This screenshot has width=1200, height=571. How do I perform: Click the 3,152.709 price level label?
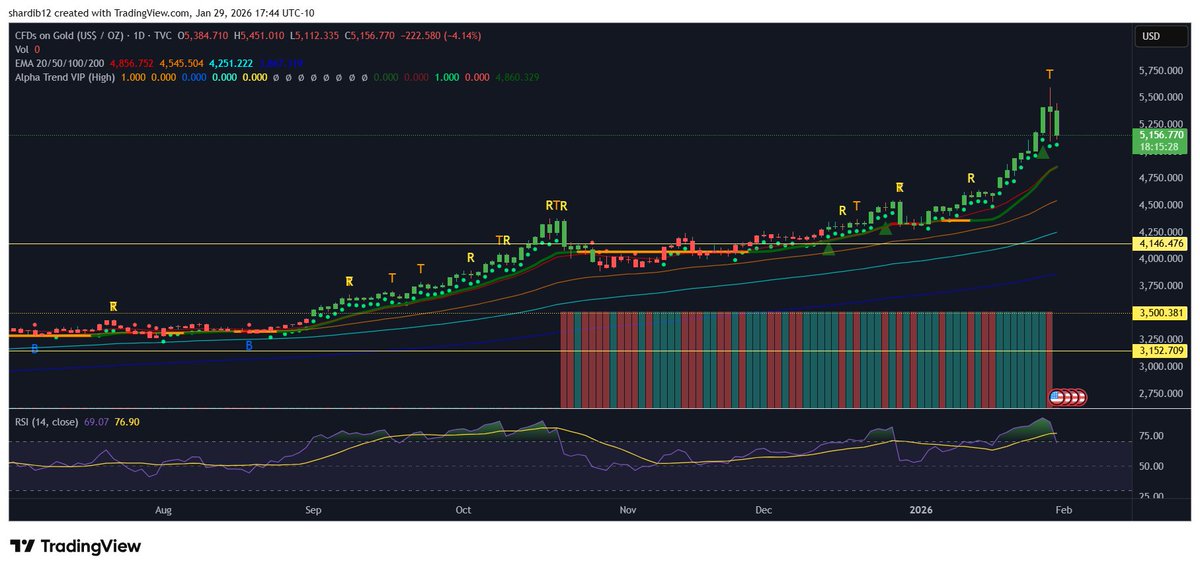tap(1158, 351)
